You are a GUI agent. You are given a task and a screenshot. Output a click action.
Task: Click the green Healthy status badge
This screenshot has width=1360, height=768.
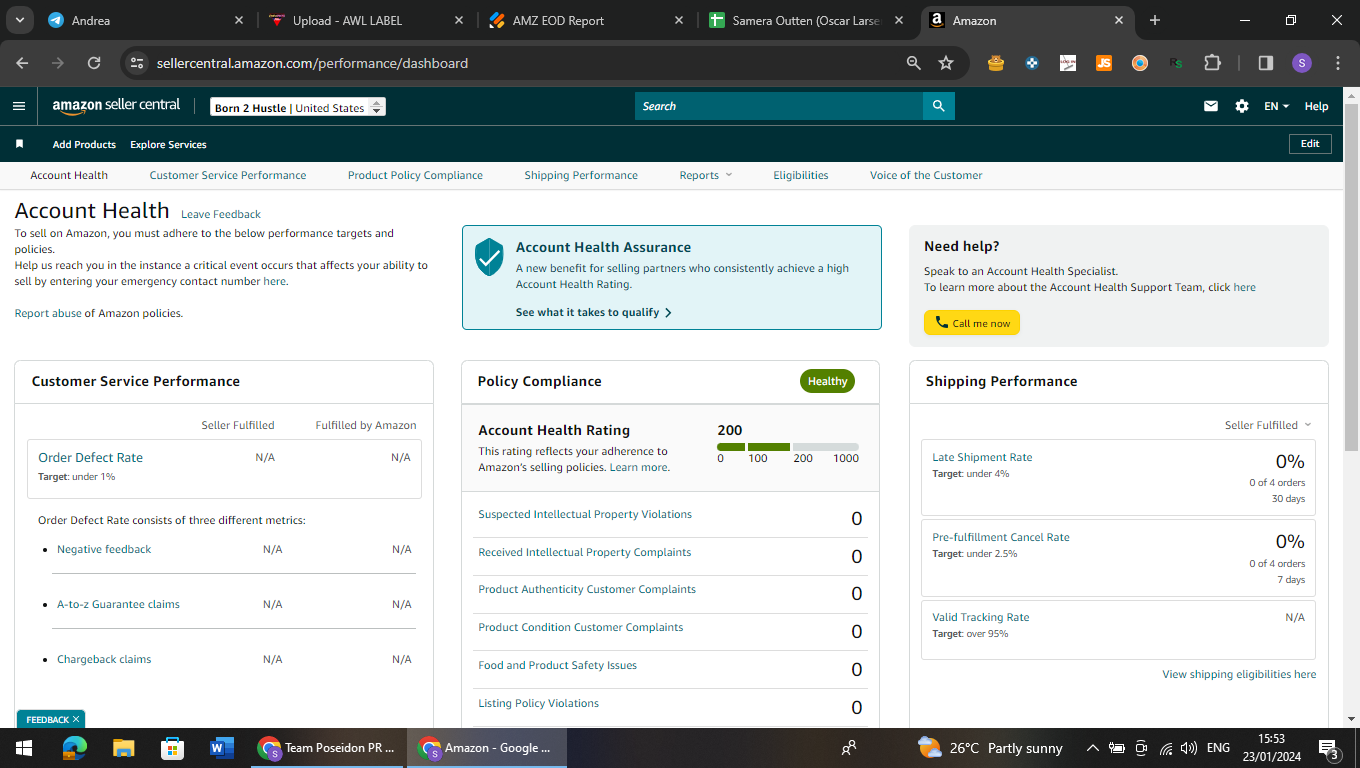[x=827, y=381]
